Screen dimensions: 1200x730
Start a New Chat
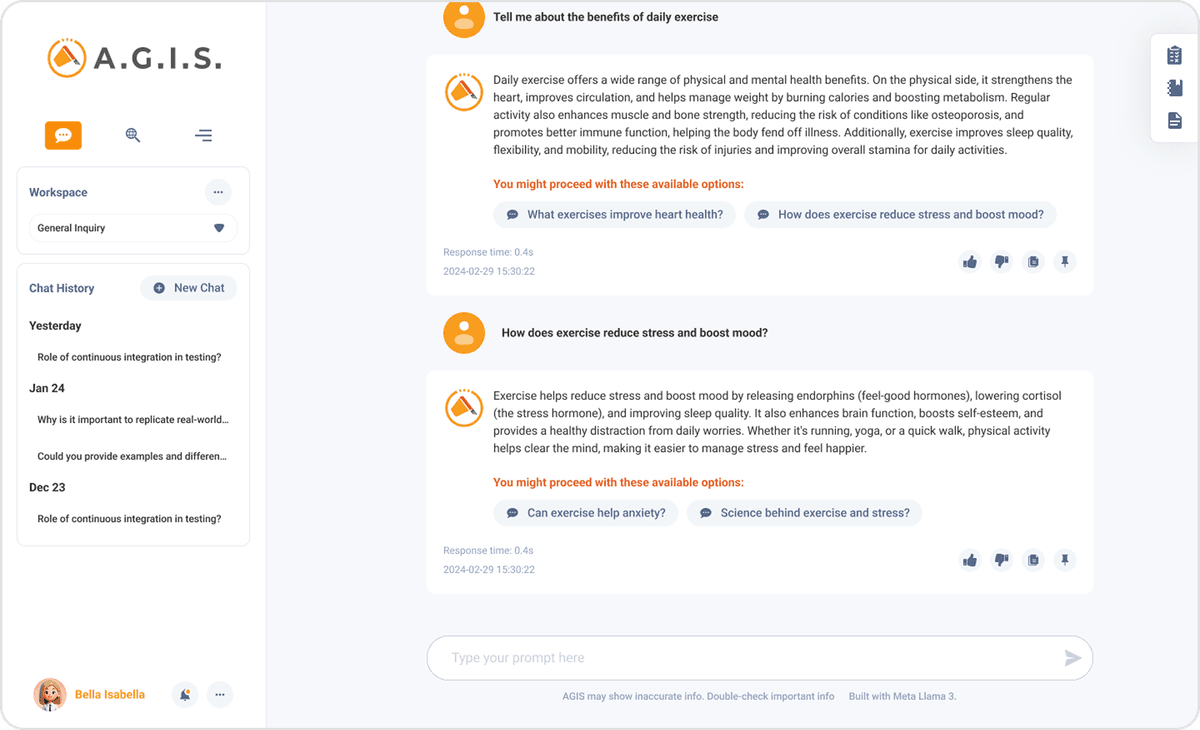(x=188, y=287)
